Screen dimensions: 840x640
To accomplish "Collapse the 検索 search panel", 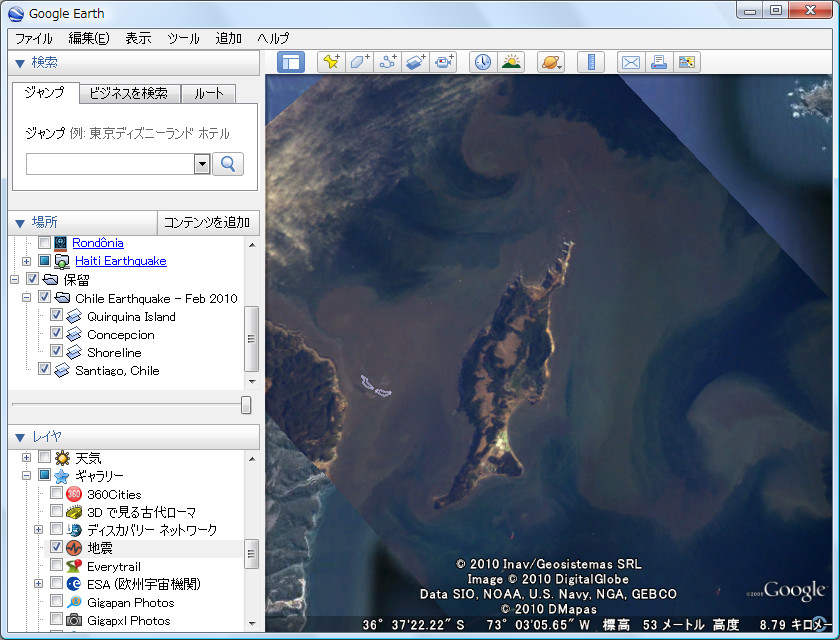I will tap(20, 63).
